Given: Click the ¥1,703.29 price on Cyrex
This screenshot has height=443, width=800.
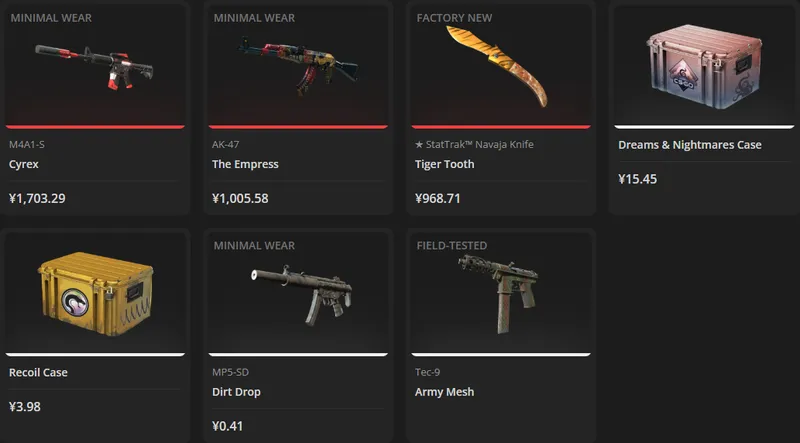Looking at the screenshot, I should coord(37,199).
